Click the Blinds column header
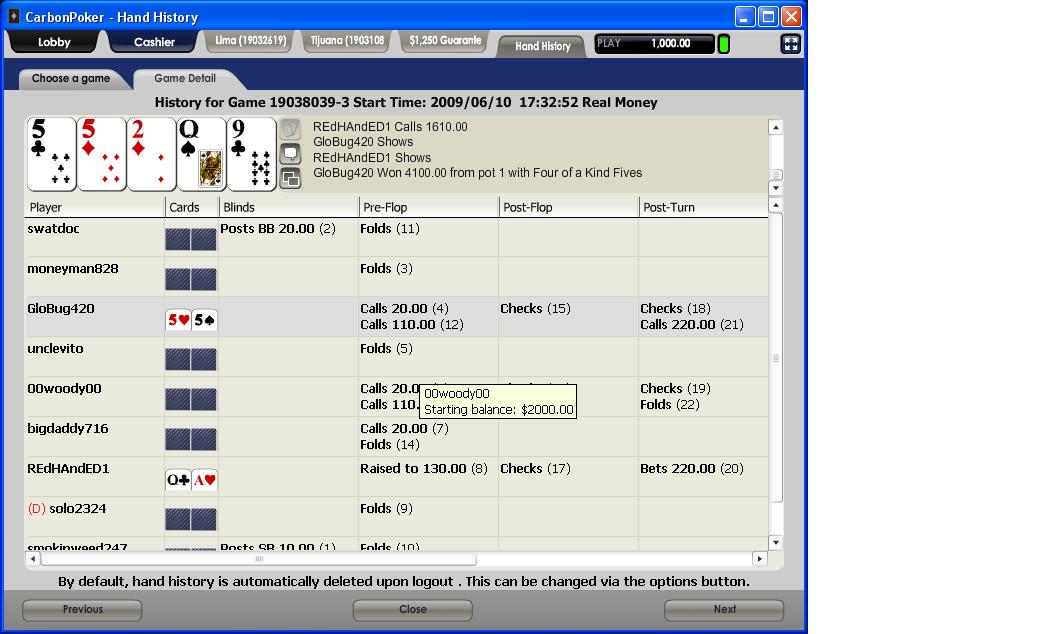The height and width of the screenshot is (634, 1048). pyautogui.click(x=289, y=208)
